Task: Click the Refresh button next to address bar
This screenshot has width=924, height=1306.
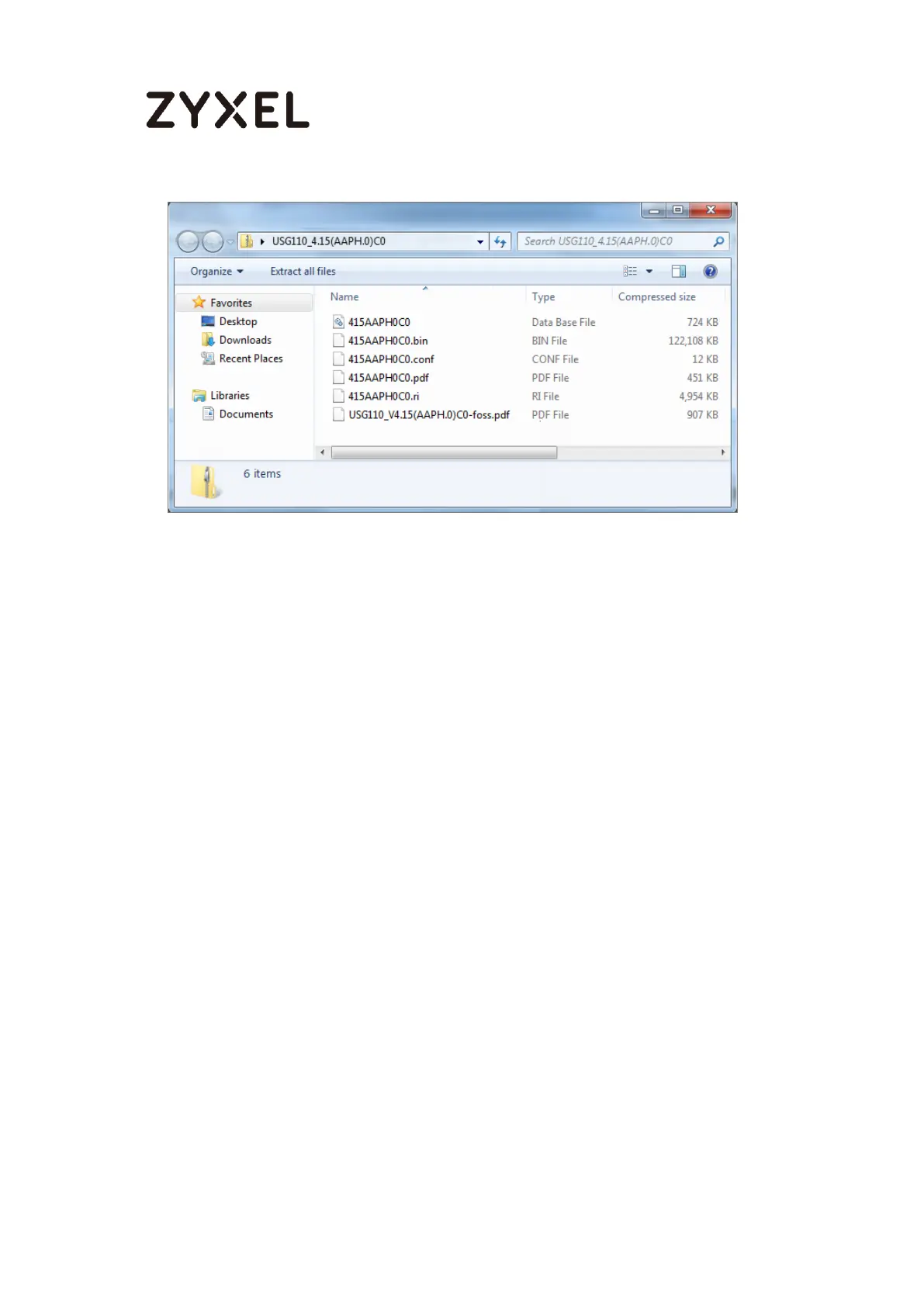Action: click(500, 241)
